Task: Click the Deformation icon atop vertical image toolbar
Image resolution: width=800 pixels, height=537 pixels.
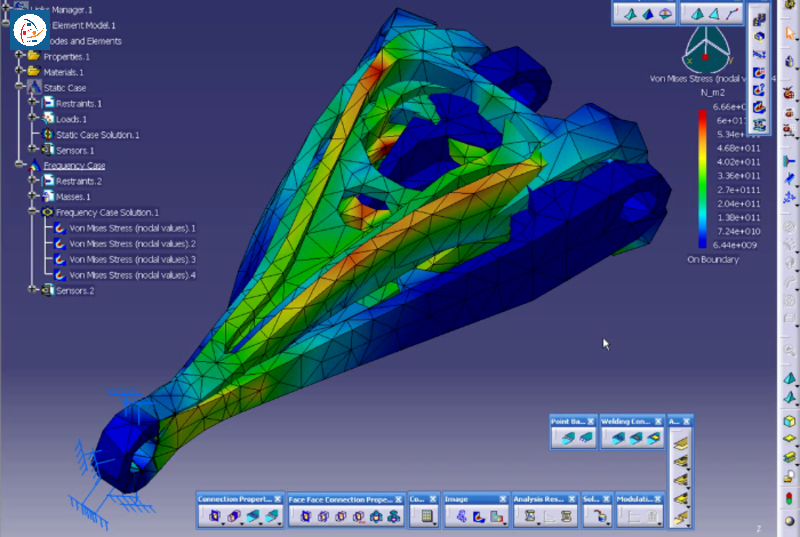Action: tap(759, 20)
